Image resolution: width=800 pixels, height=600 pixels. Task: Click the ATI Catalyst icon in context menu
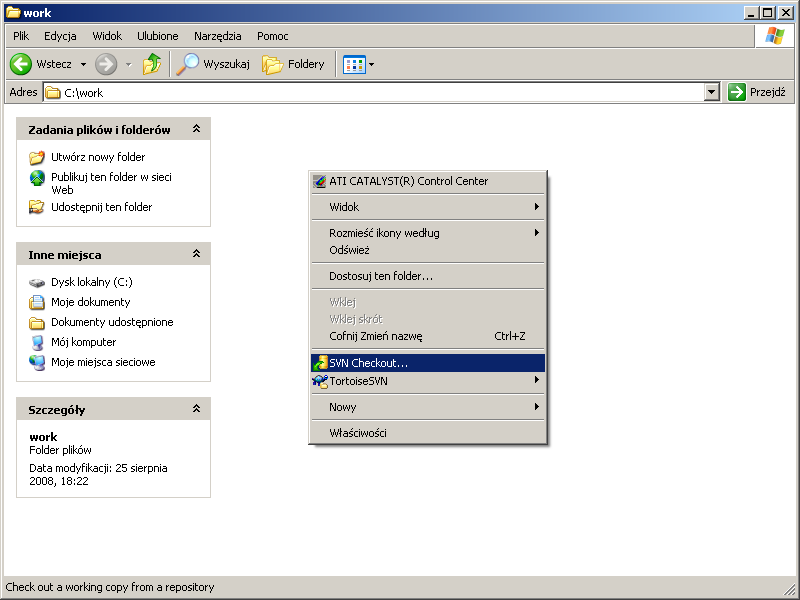coord(319,181)
